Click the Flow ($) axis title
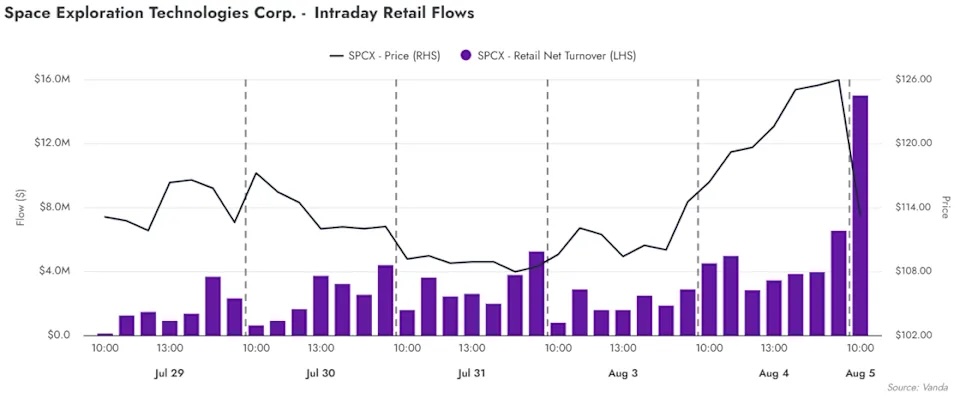 [x=21, y=207]
